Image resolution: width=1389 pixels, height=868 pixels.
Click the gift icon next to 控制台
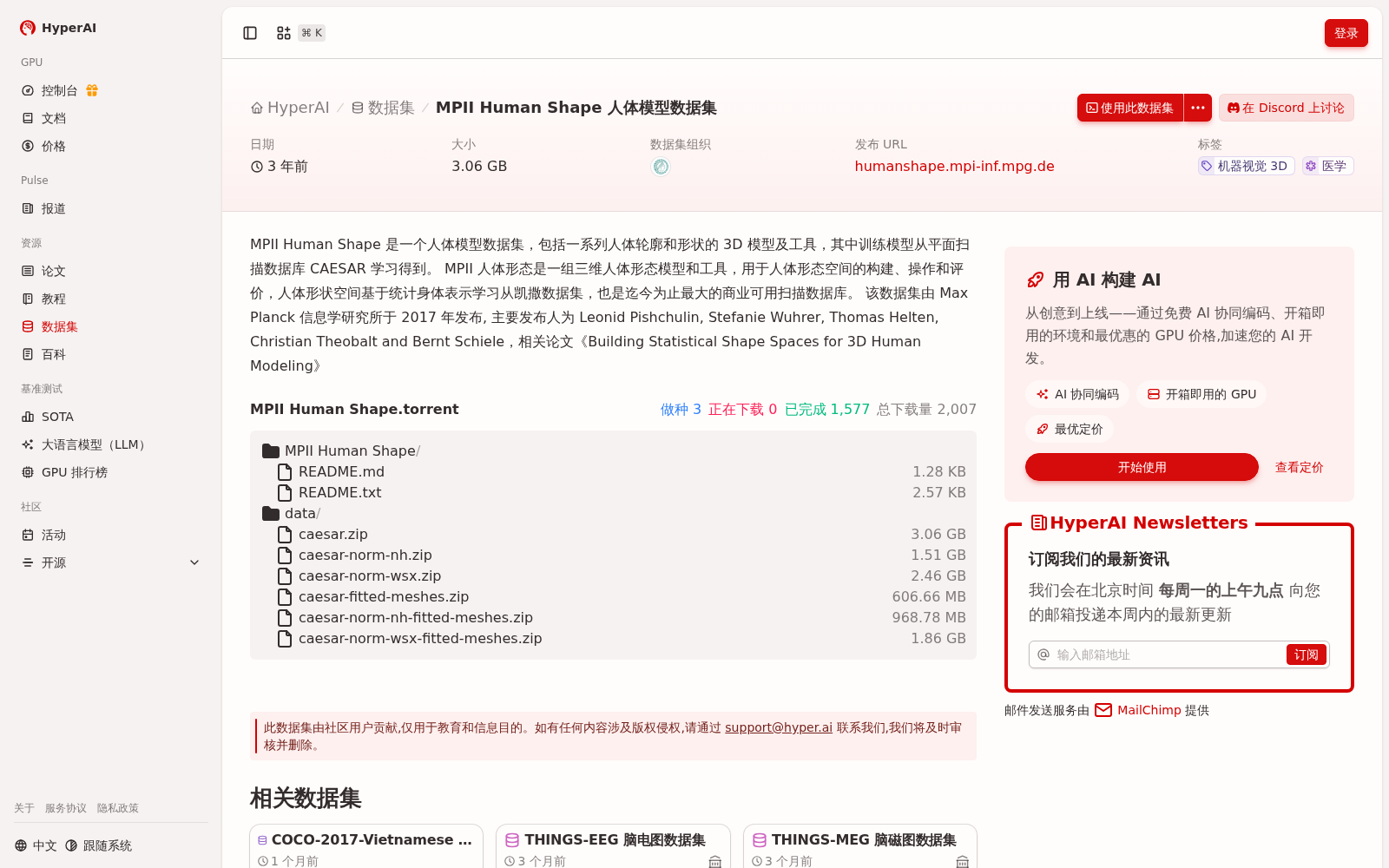click(92, 90)
